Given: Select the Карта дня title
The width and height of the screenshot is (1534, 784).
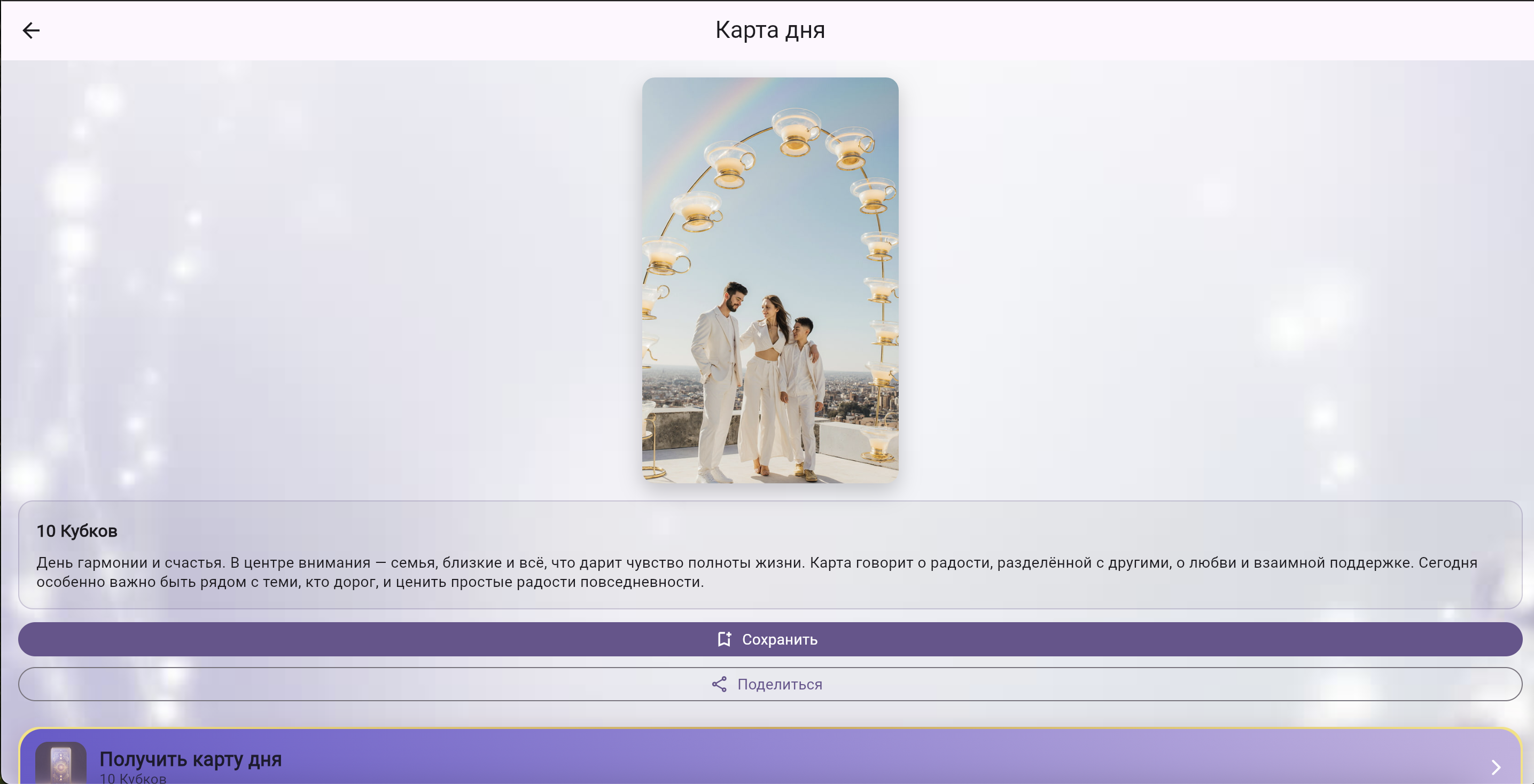Looking at the screenshot, I should tap(769, 29).
